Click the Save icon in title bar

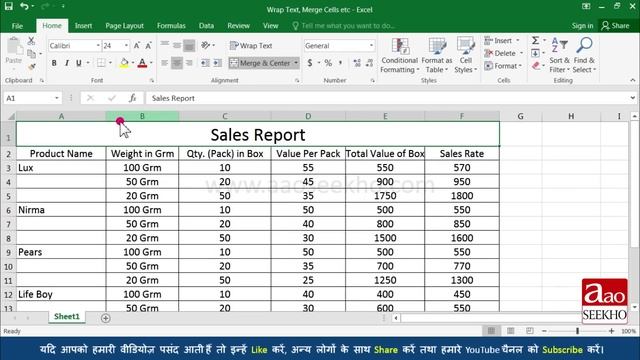click(x=9, y=6)
